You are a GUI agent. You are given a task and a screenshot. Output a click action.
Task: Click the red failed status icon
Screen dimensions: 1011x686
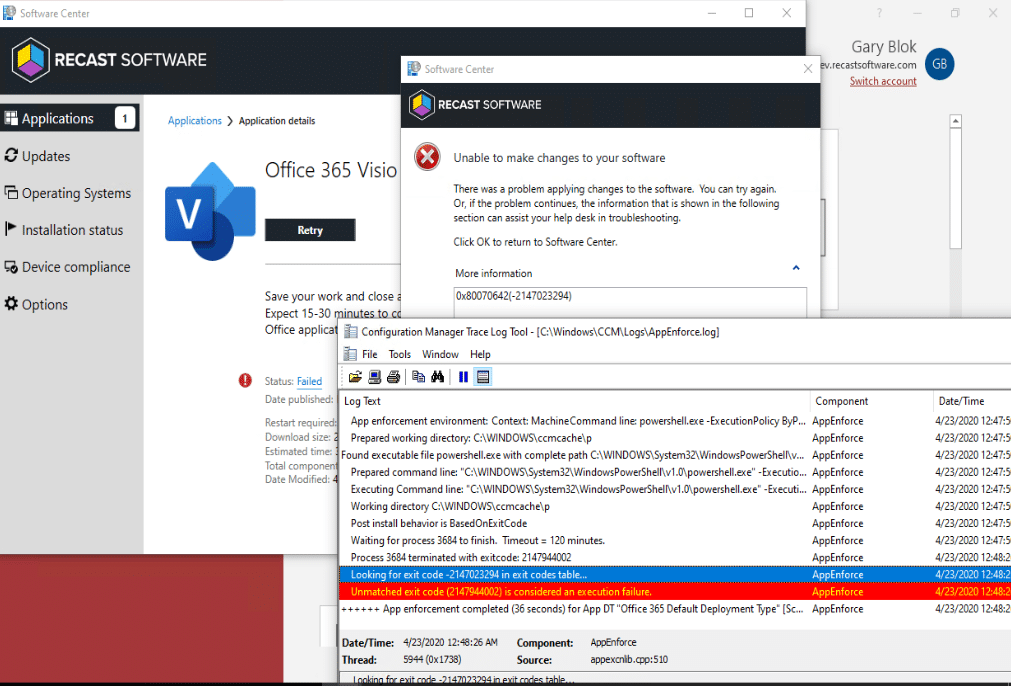coord(245,381)
